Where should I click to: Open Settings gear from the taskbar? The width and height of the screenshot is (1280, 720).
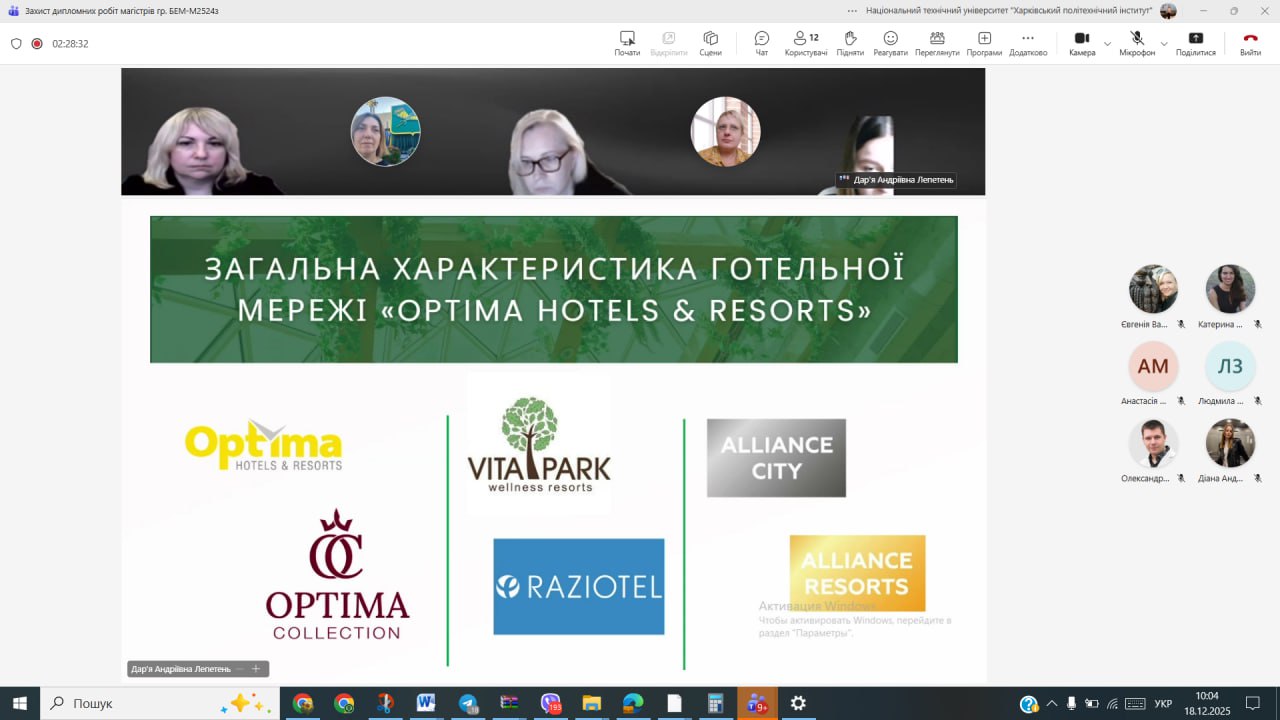coord(798,703)
